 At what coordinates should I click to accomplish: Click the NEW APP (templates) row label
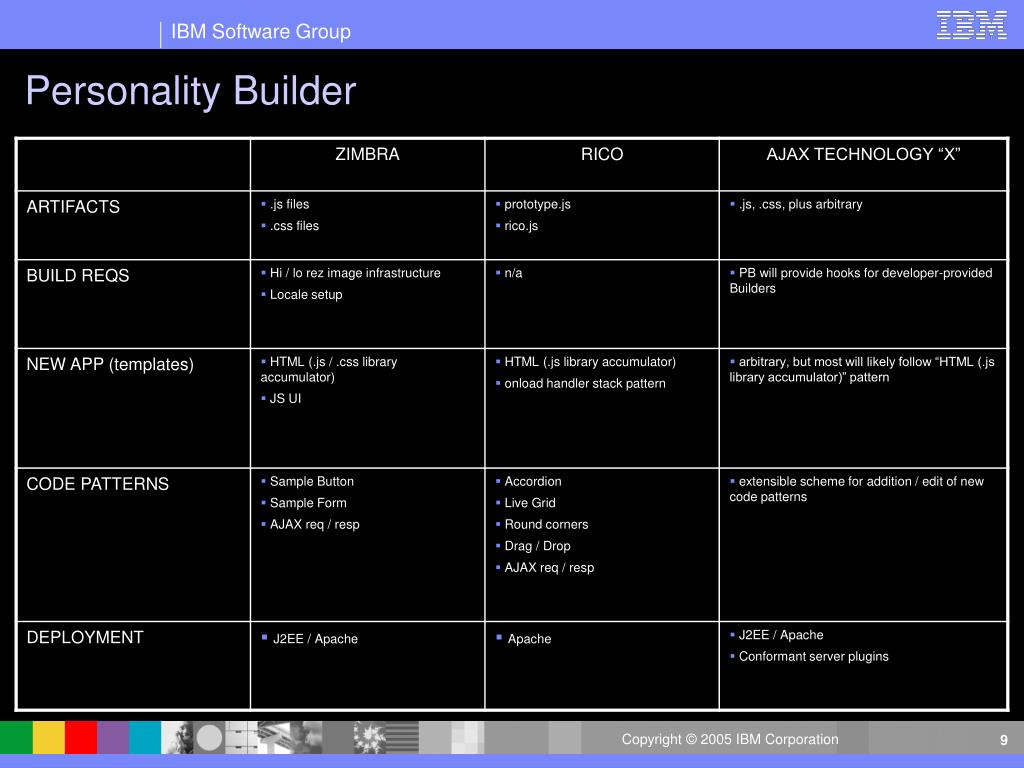110,364
